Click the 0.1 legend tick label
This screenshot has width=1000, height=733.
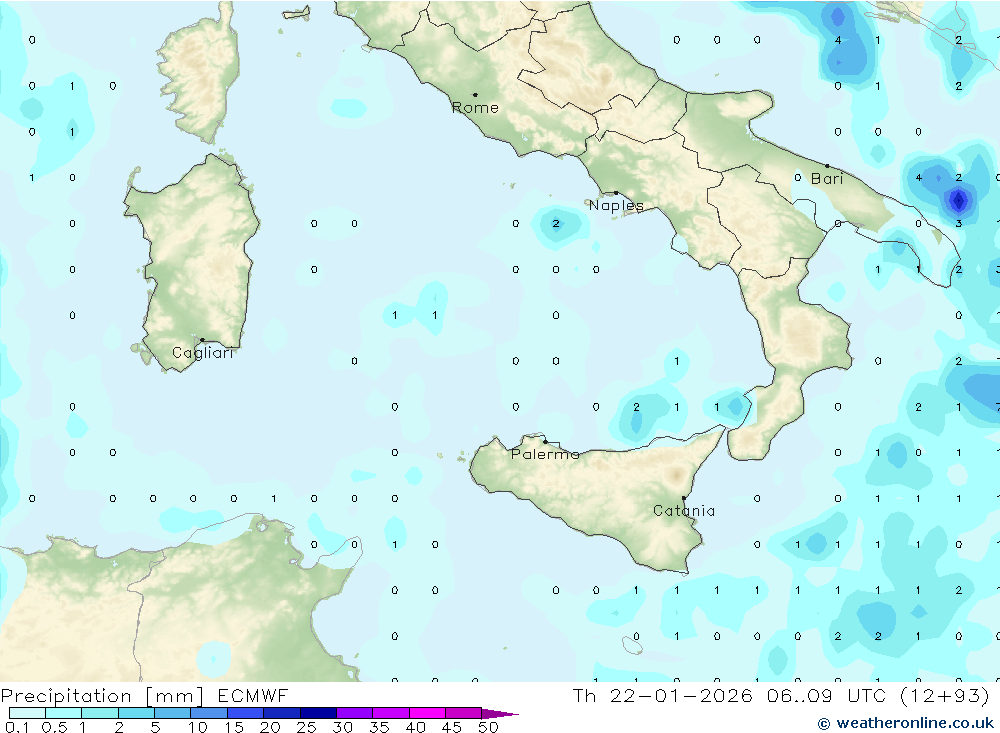pos(17,727)
